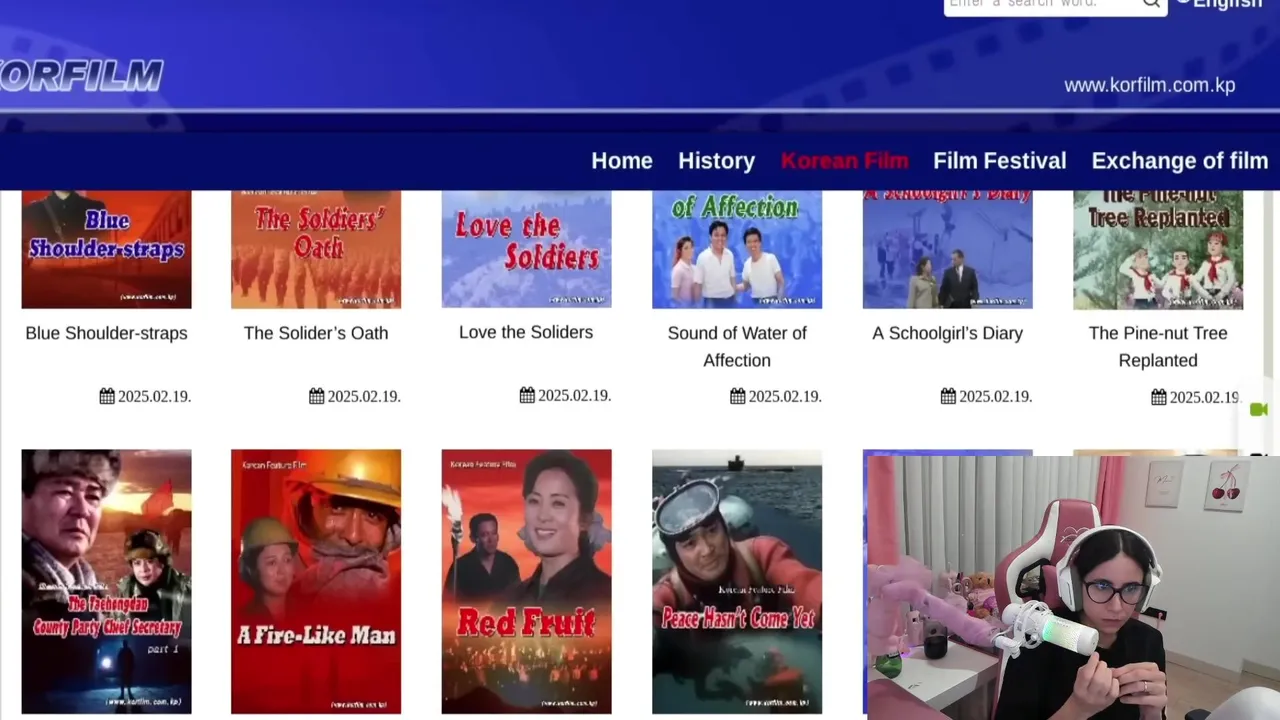
Task: Go to the Film Festival page
Action: [x=1000, y=161]
